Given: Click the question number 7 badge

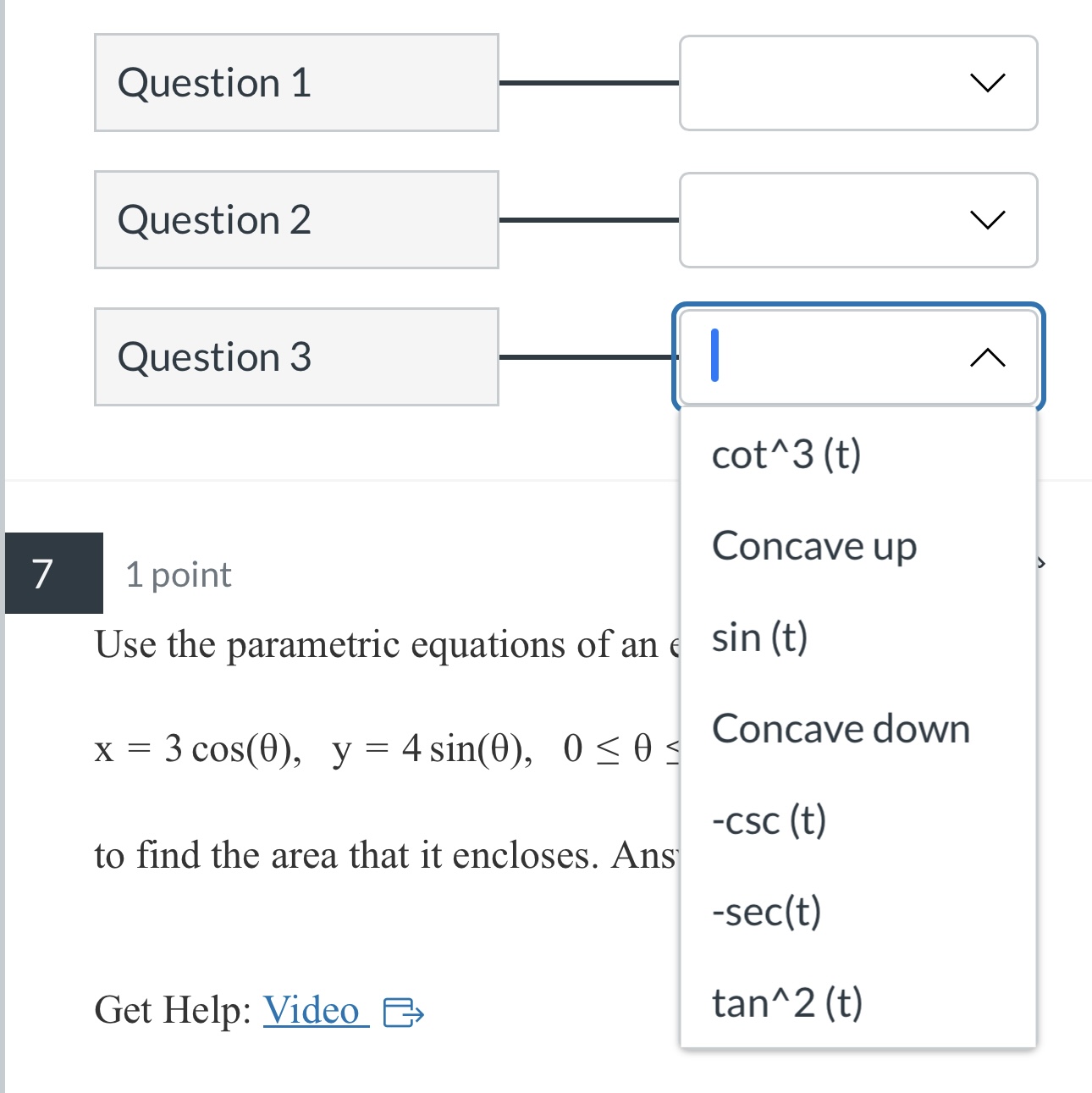Looking at the screenshot, I should (x=44, y=573).
